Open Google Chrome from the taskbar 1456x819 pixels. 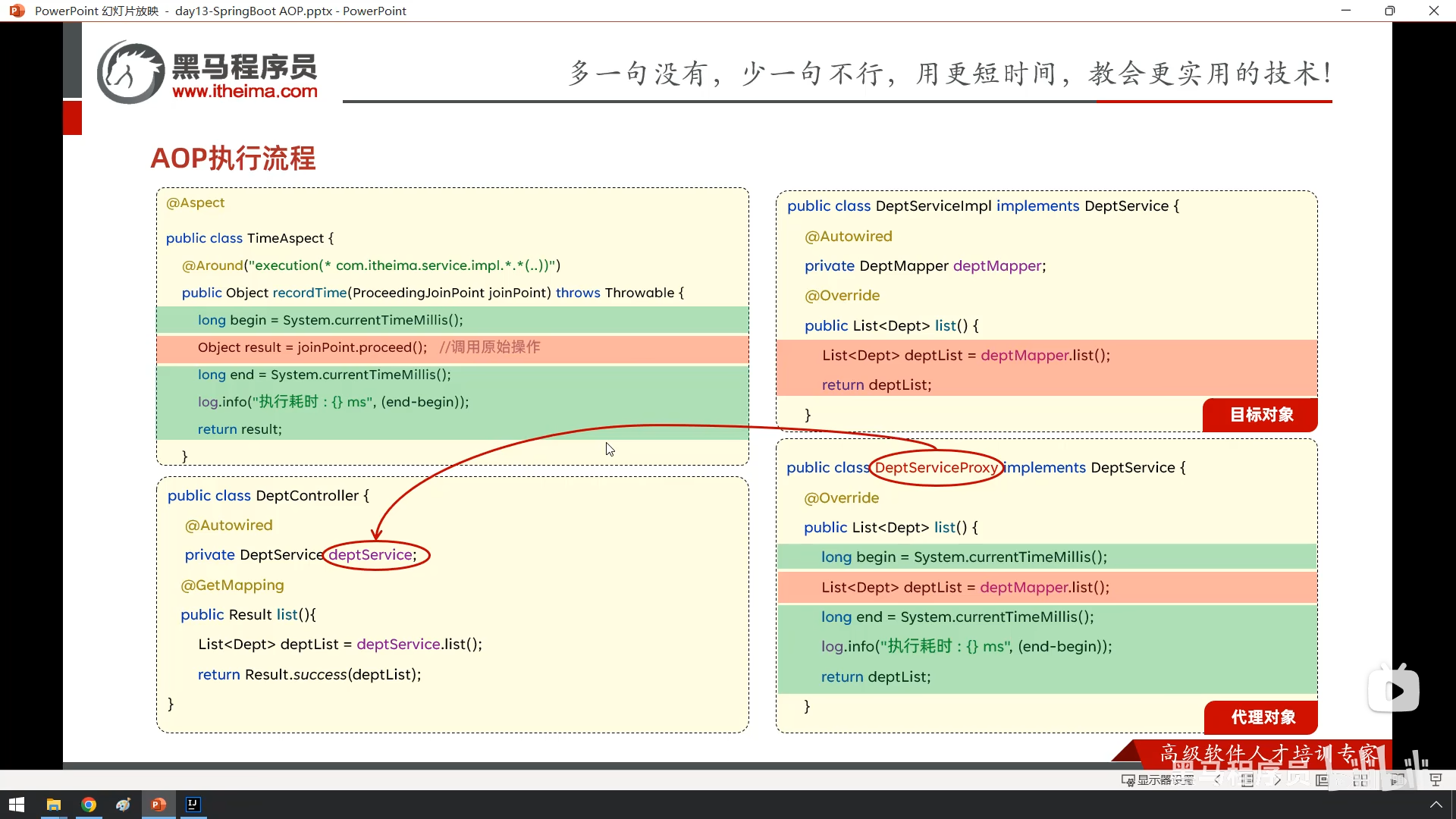pos(89,805)
